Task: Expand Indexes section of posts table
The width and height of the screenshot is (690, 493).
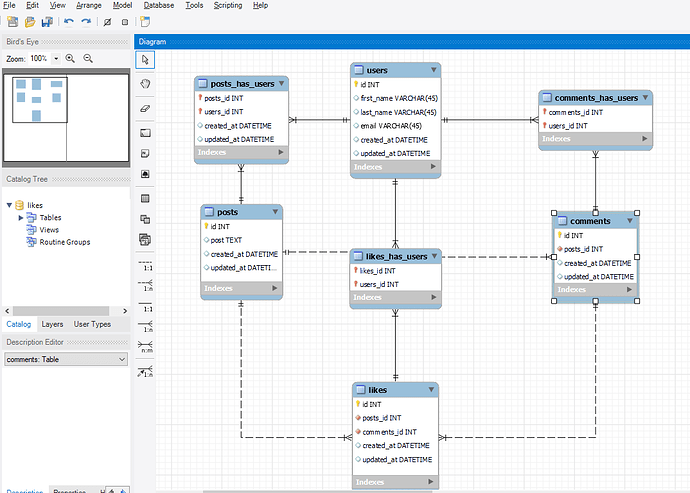Action: 275,288
